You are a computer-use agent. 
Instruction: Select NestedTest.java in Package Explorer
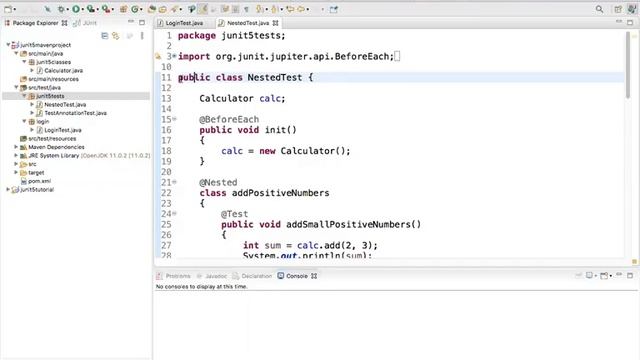[x=65, y=104]
